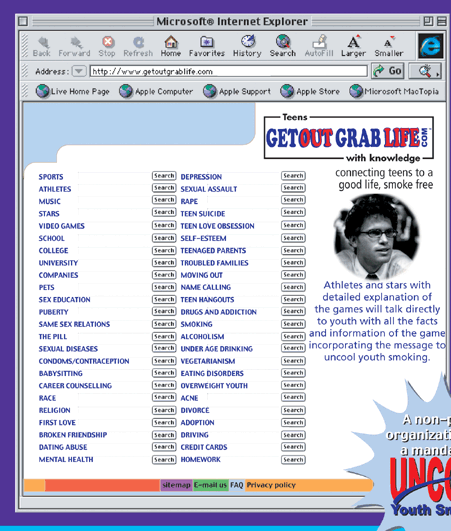Click Search button next to RAPE
Image resolution: width=451 pixels, height=531 pixels.
click(x=293, y=200)
